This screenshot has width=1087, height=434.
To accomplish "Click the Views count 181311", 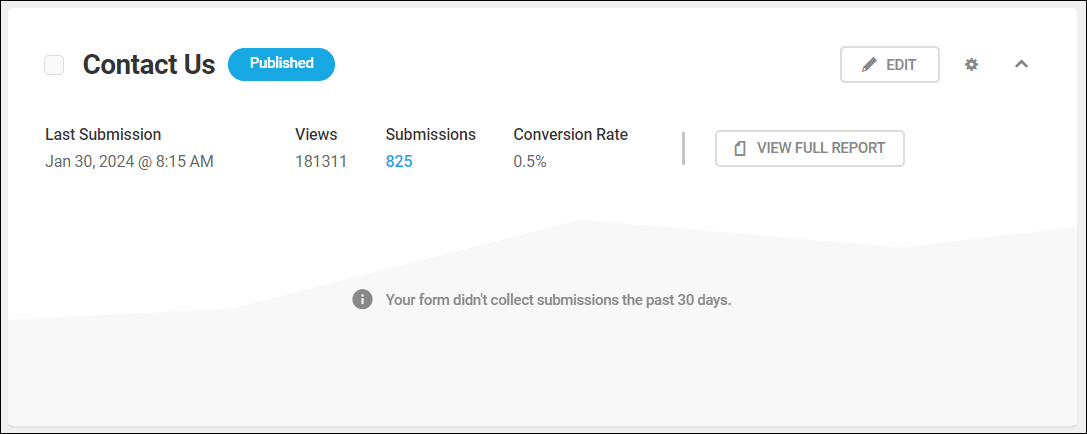I will tap(321, 162).
